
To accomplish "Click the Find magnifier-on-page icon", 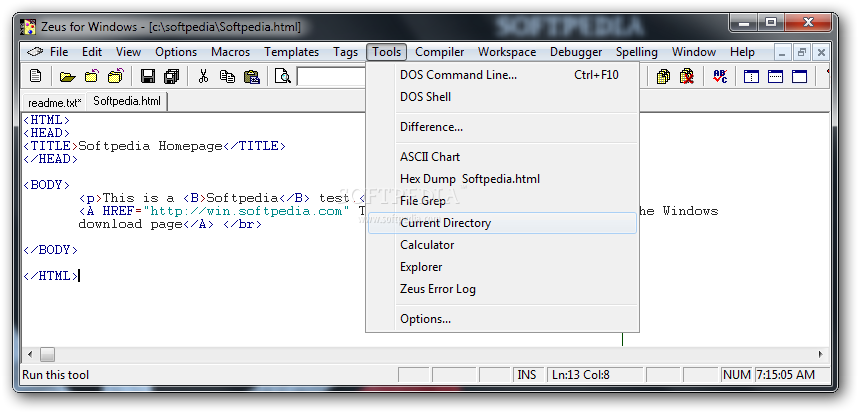I will [x=283, y=76].
